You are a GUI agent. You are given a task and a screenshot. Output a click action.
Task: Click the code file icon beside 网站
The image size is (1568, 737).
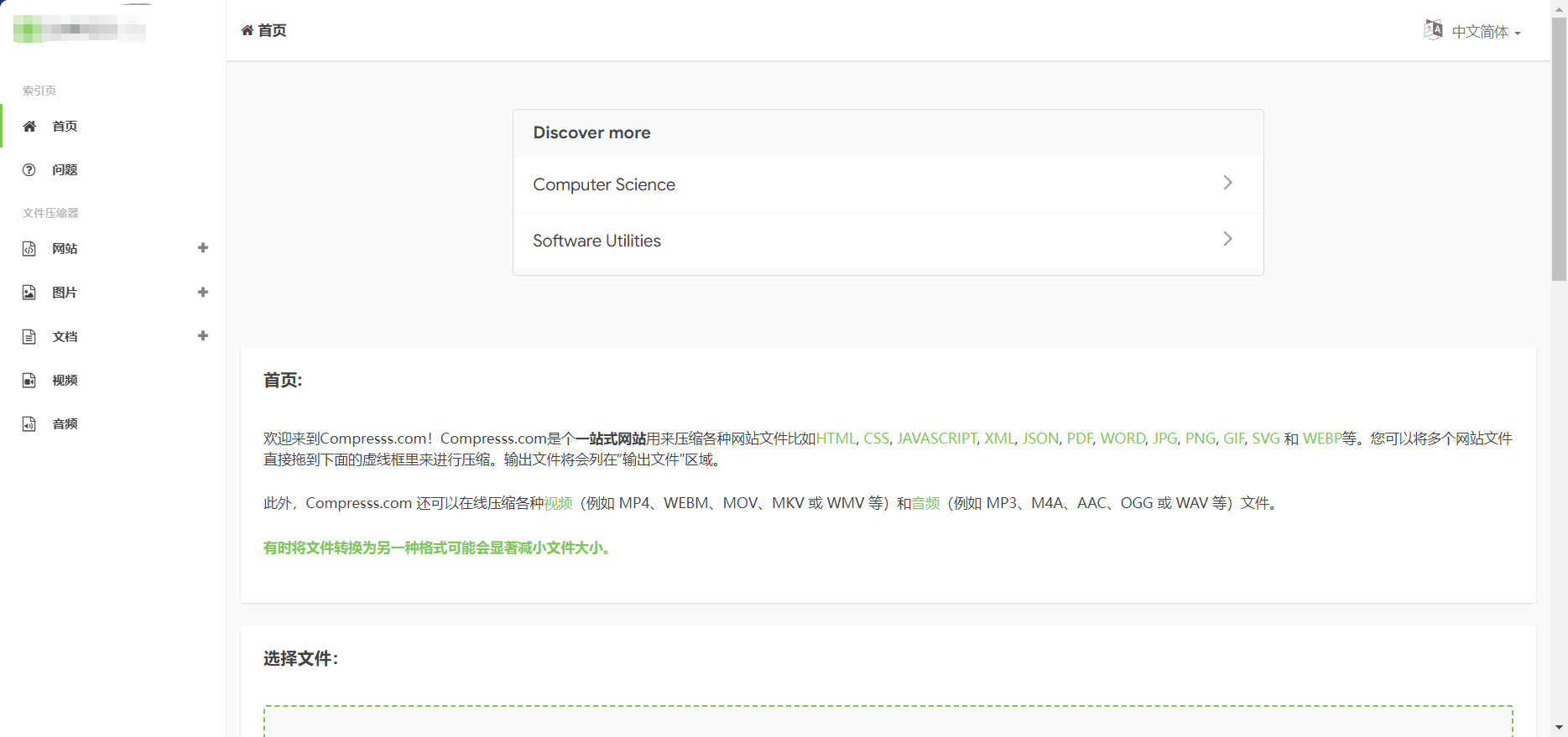tap(29, 248)
